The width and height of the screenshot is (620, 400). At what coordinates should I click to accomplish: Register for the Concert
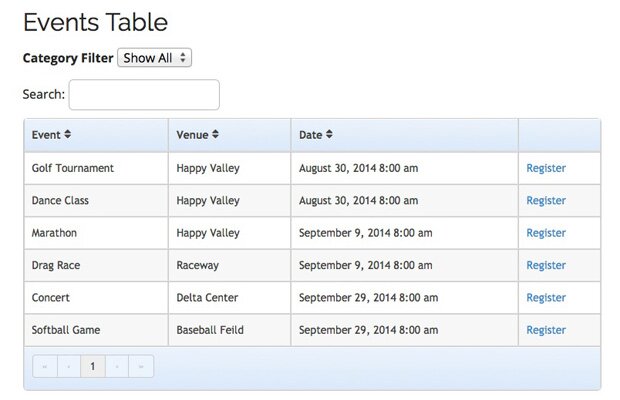[546, 297]
